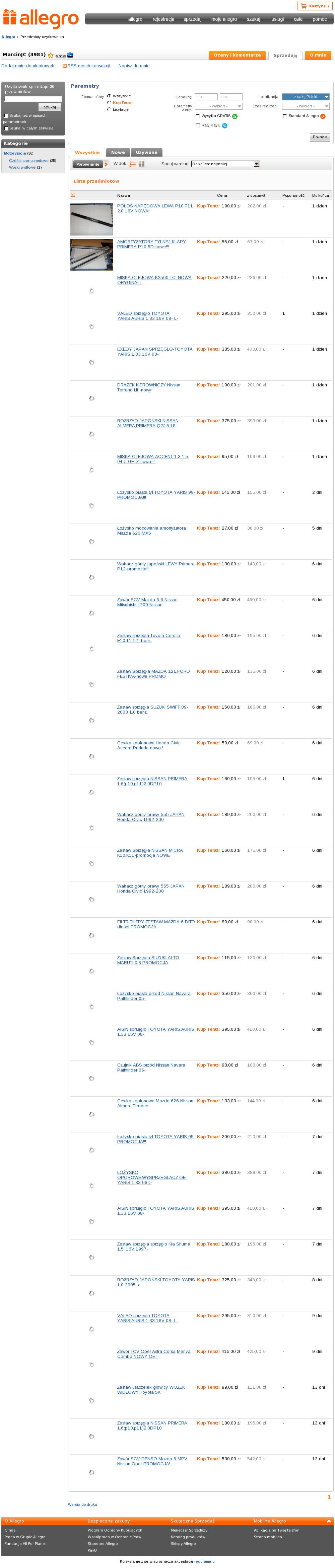This screenshot has height=1568, width=335.
Task: Enable the Wysyłka GRATIS checkbox
Action: [x=197, y=116]
